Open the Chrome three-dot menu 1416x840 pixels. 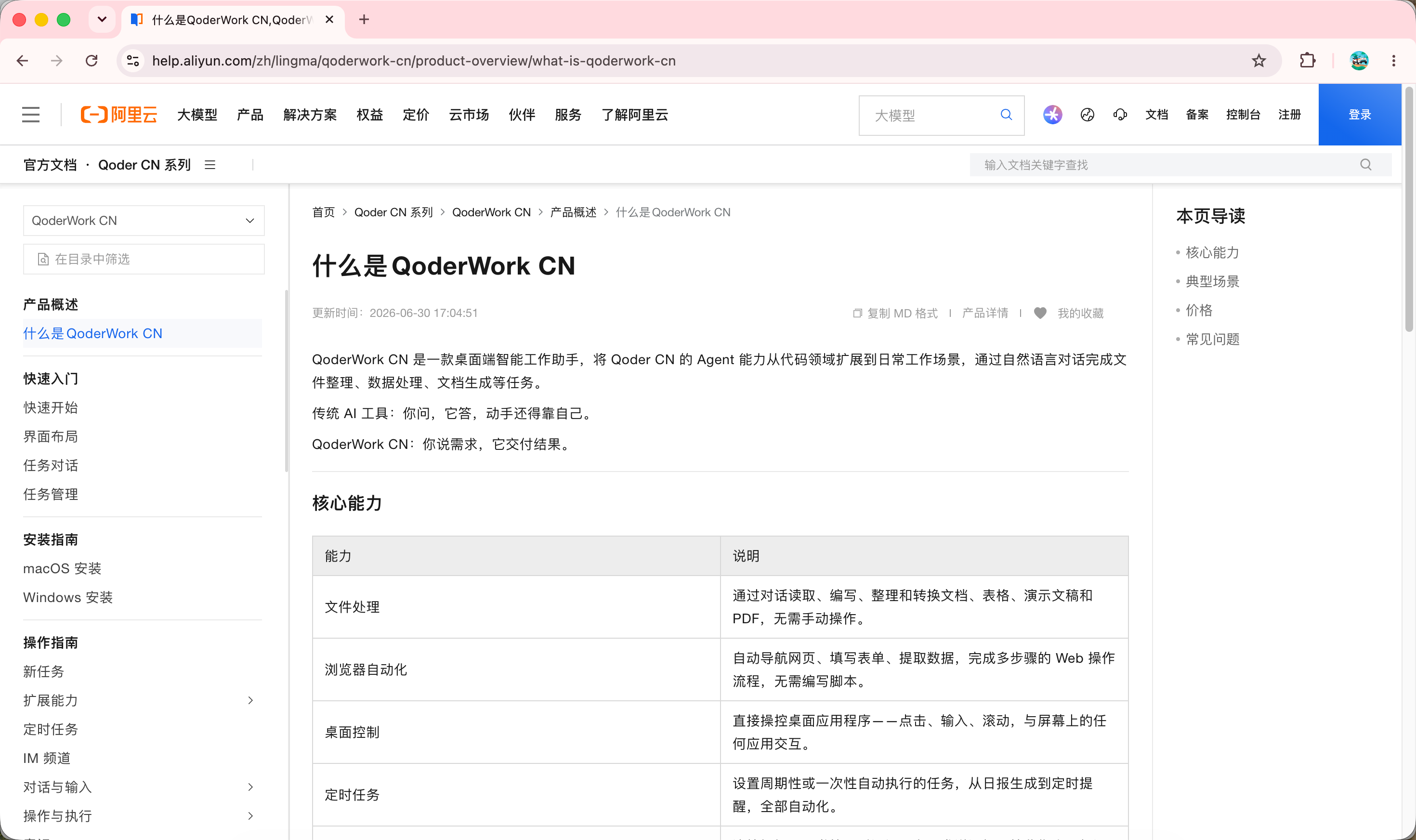(1393, 61)
